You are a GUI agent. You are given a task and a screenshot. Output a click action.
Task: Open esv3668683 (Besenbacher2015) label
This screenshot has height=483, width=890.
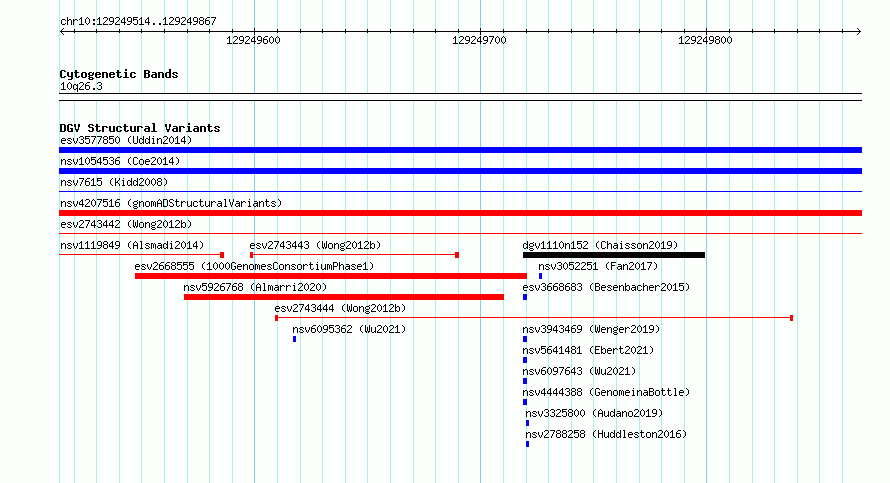point(606,287)
